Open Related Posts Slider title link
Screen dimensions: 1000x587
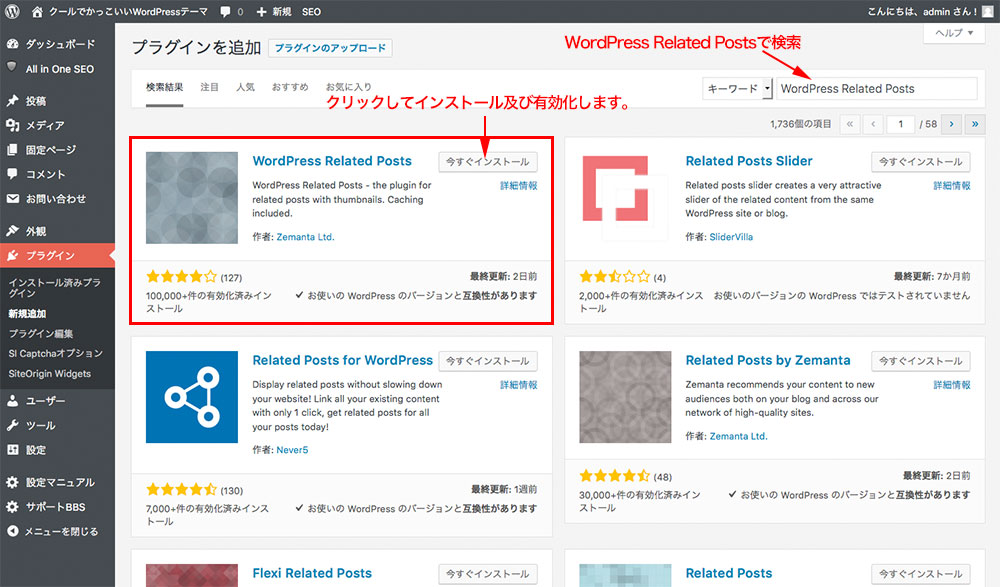tap(749, 161)
